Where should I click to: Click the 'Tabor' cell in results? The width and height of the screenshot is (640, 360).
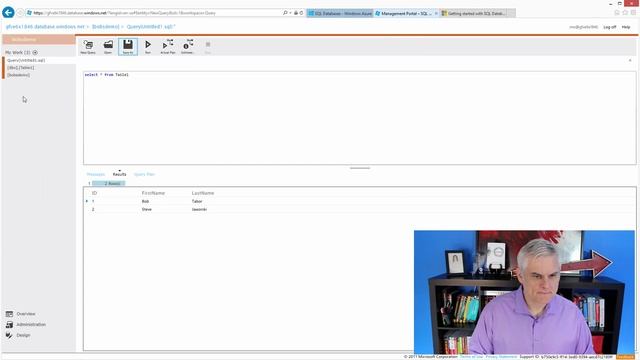tap(197, 201)
